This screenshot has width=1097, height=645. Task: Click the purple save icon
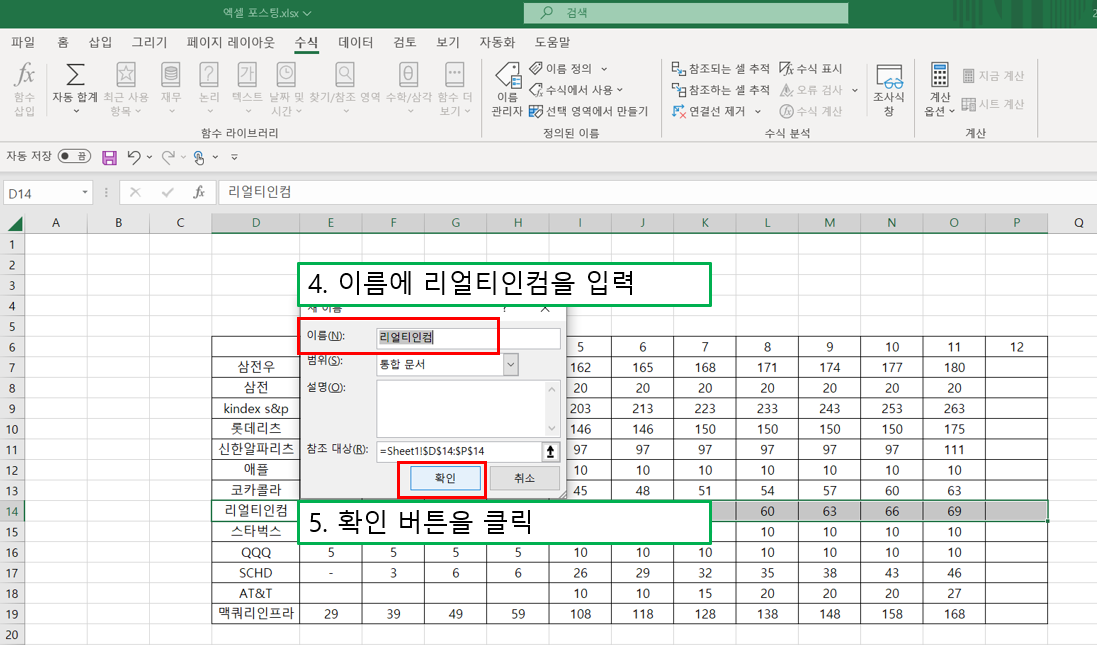coord(109,157)
